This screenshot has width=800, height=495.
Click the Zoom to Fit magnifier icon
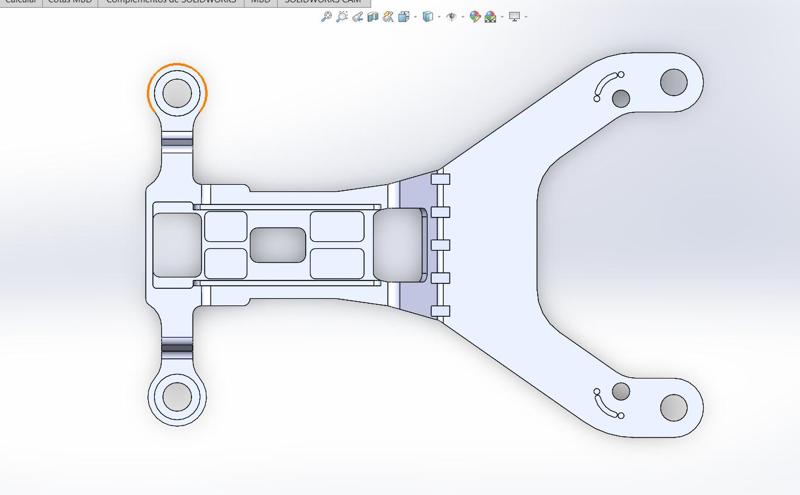click(x=327, y=17)
